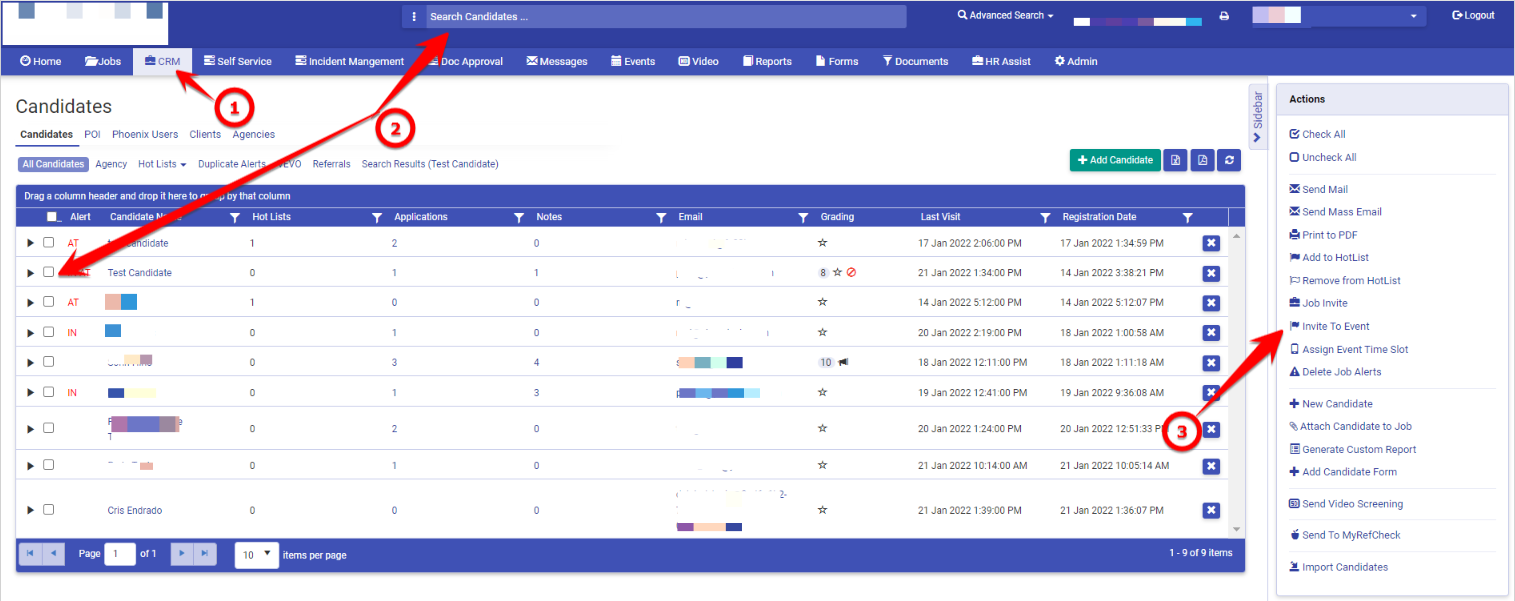Delete row registered 17 Jan 2022 1:34:59 PM
This screenshot has width=1515, height=601.
pos(1211,243)
